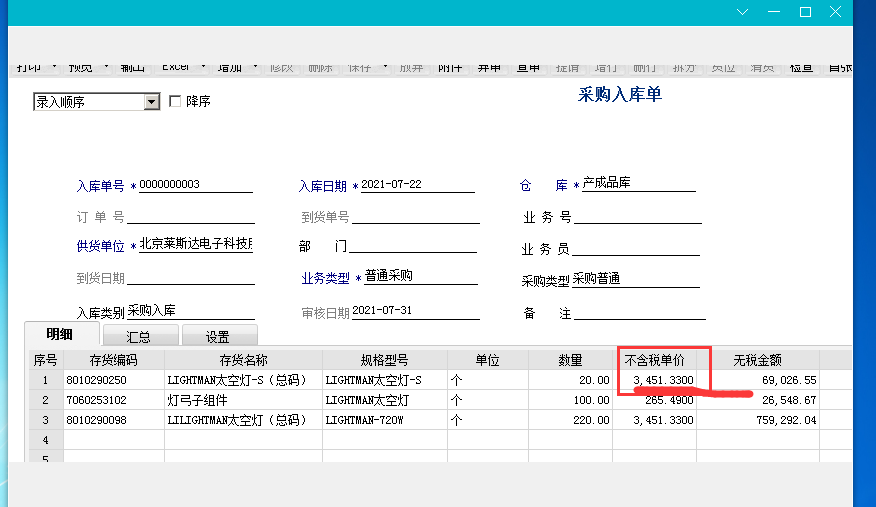This screenshot has width=876, height=507.
Task: Expand the 预览 toolbar dropdown arrow
Action: click(106, 67)
